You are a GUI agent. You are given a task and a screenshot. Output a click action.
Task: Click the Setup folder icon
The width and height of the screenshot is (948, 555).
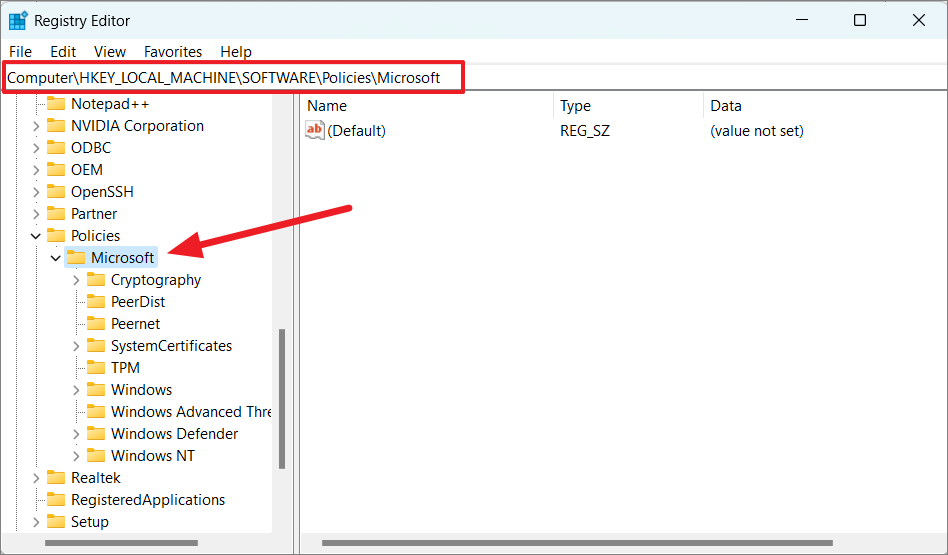coord(56,522)
